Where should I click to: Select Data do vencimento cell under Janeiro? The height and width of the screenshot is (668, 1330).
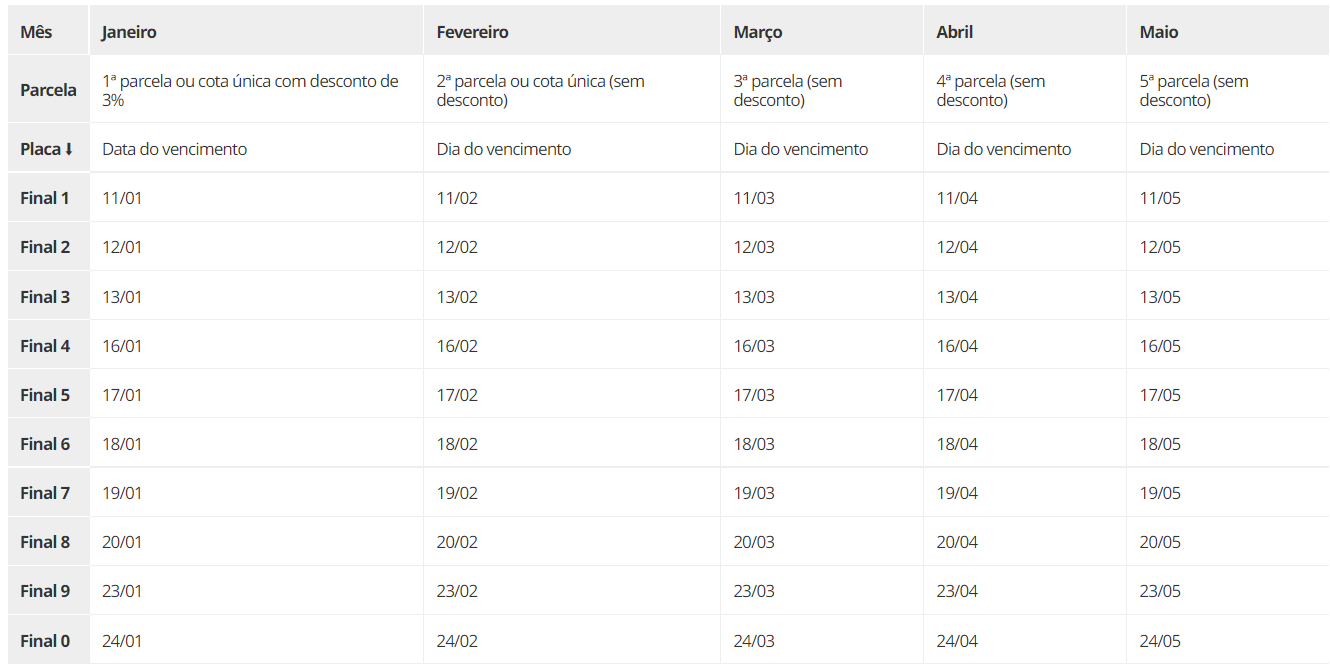[174, 149]
